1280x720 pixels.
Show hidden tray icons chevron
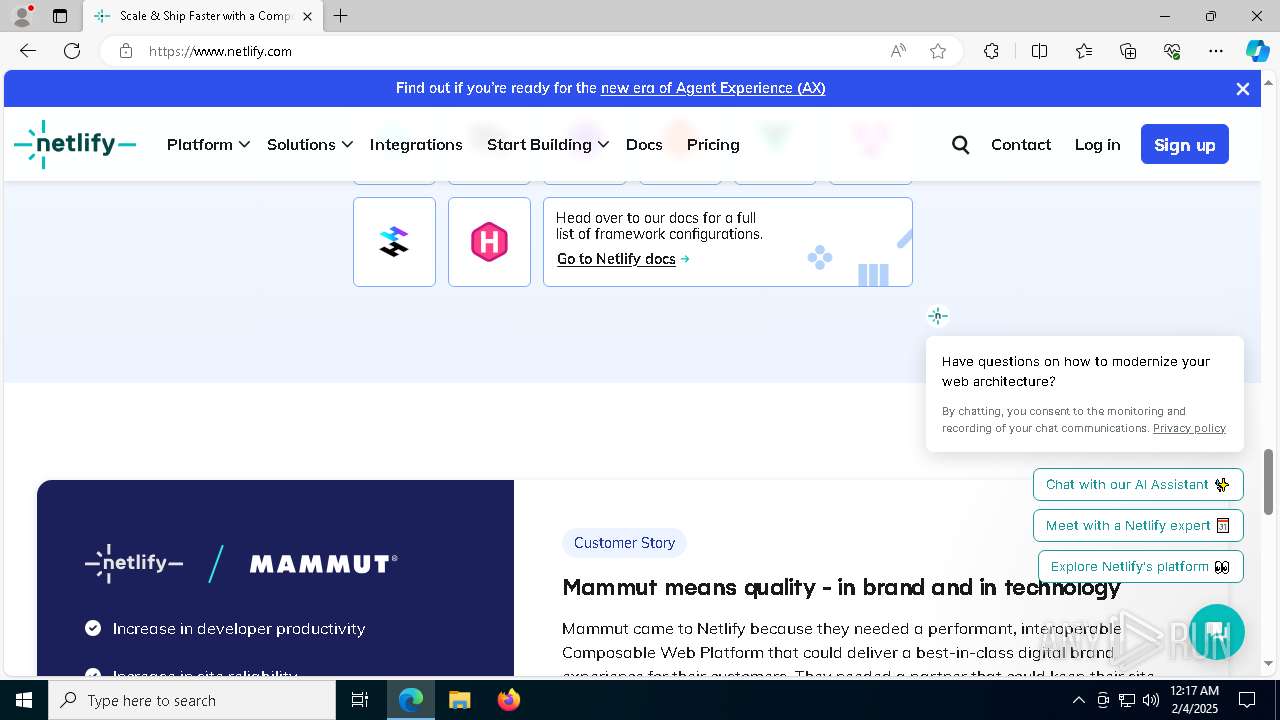pyautogui.click(x=1078, y=700)
